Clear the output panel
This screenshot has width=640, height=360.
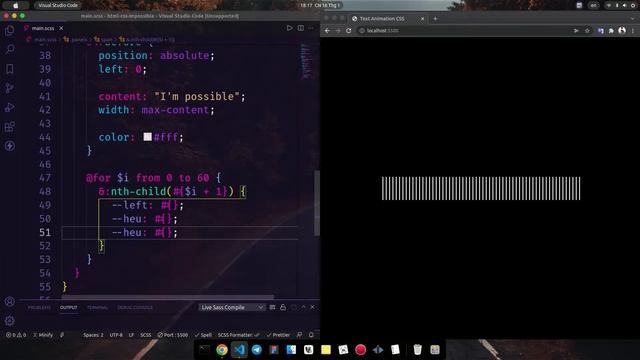(x=272, y=307)
